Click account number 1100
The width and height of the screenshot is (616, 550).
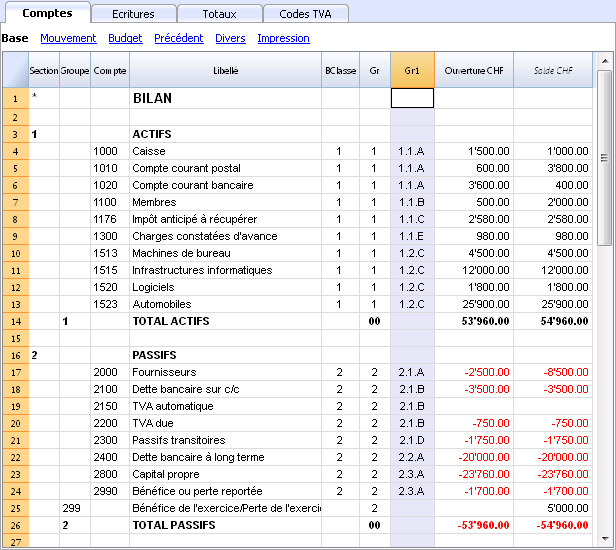tap(105, 202)
